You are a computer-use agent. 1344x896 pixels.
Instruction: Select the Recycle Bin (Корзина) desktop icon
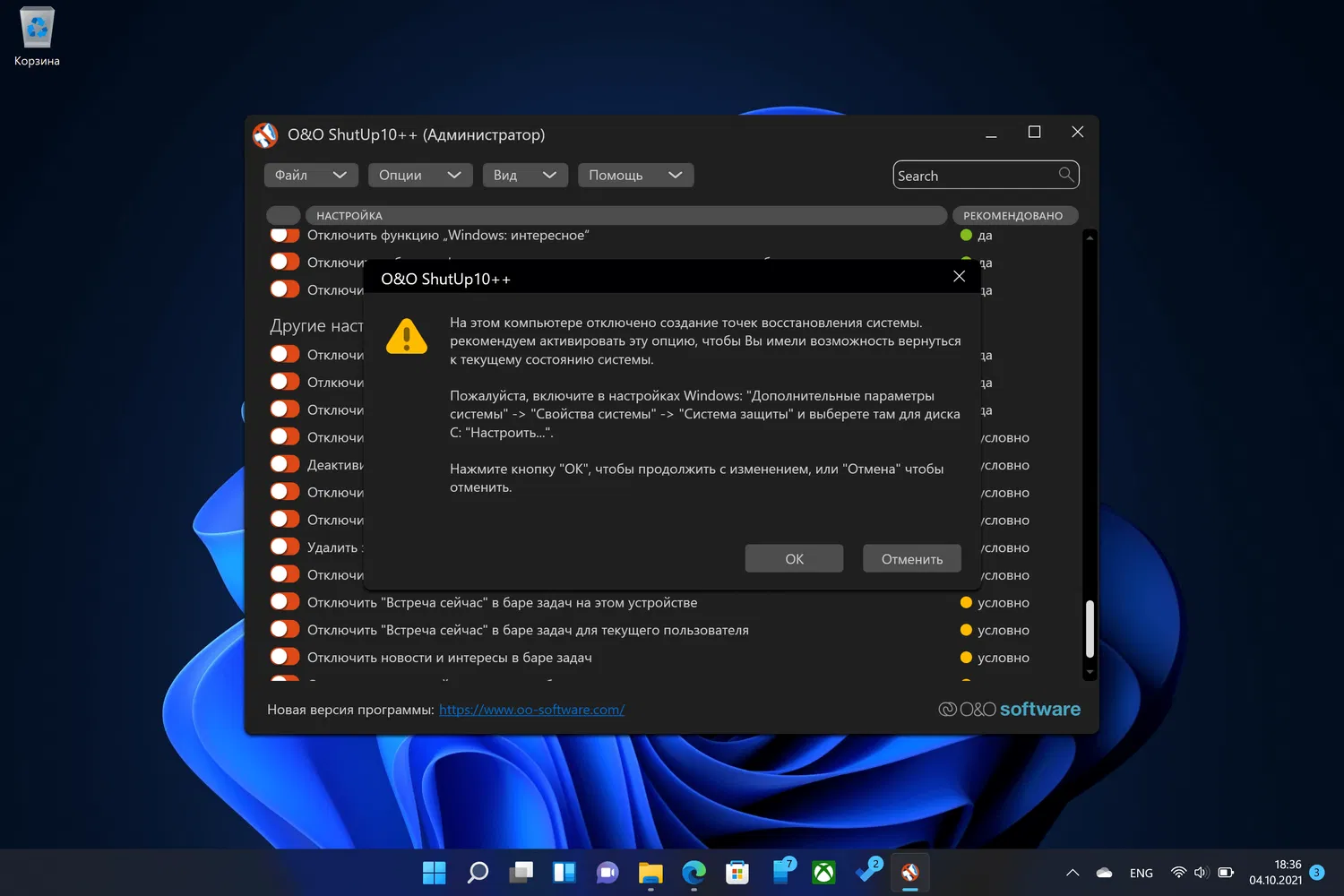pos(37,38)
